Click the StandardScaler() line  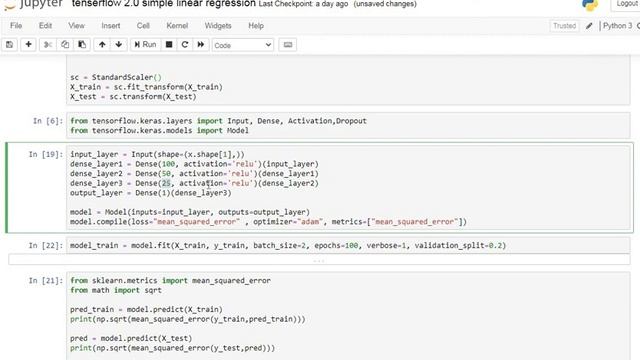point(116,77)
